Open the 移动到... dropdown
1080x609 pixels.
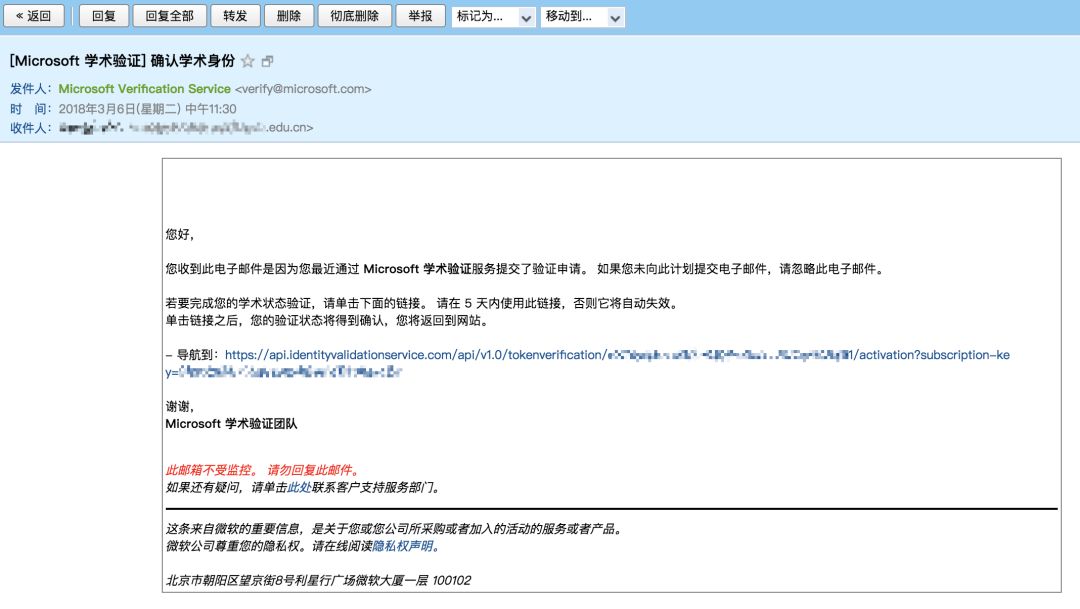(x=583, y=17)
